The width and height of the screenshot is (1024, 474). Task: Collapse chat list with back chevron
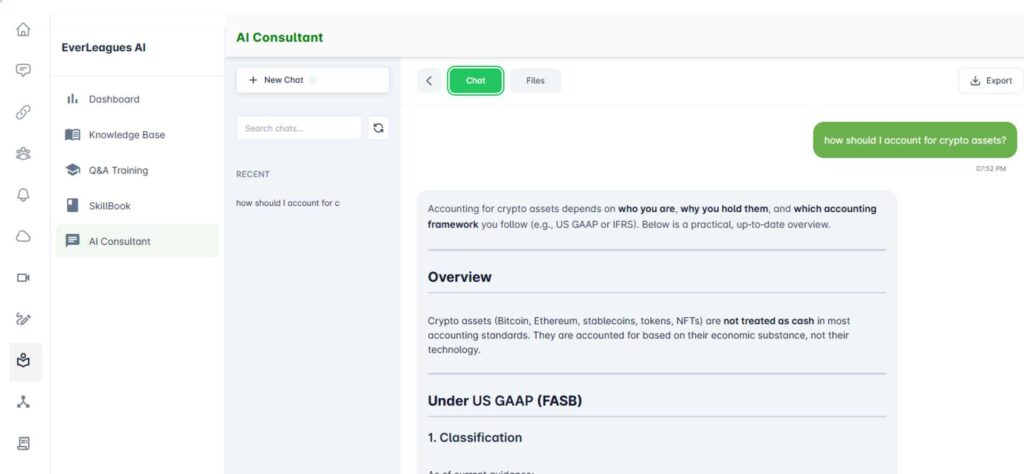tap(429, 81)
